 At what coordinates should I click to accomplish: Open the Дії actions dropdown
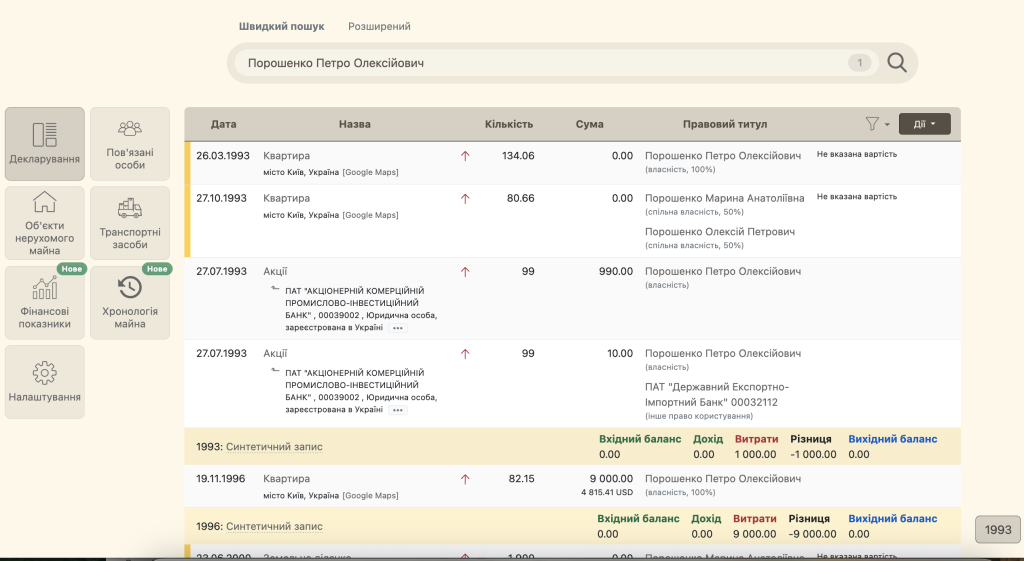[924, 124]
